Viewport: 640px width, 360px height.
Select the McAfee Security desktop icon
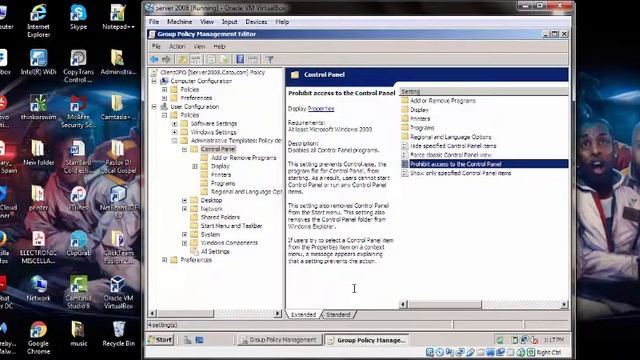pos(78,111)
